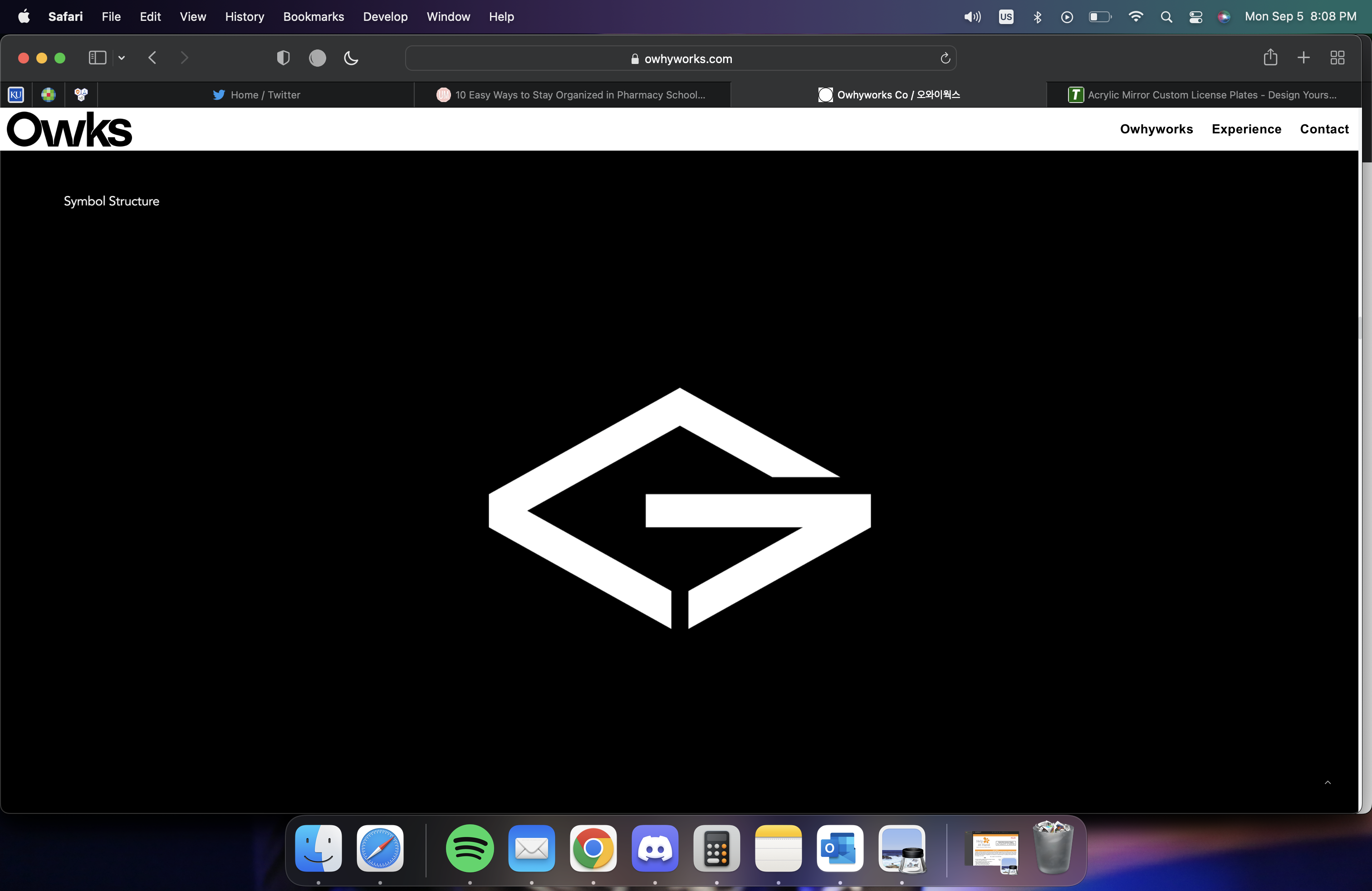
Task: Click the Symbol Structure heading
Action: [x=111, y=201]
